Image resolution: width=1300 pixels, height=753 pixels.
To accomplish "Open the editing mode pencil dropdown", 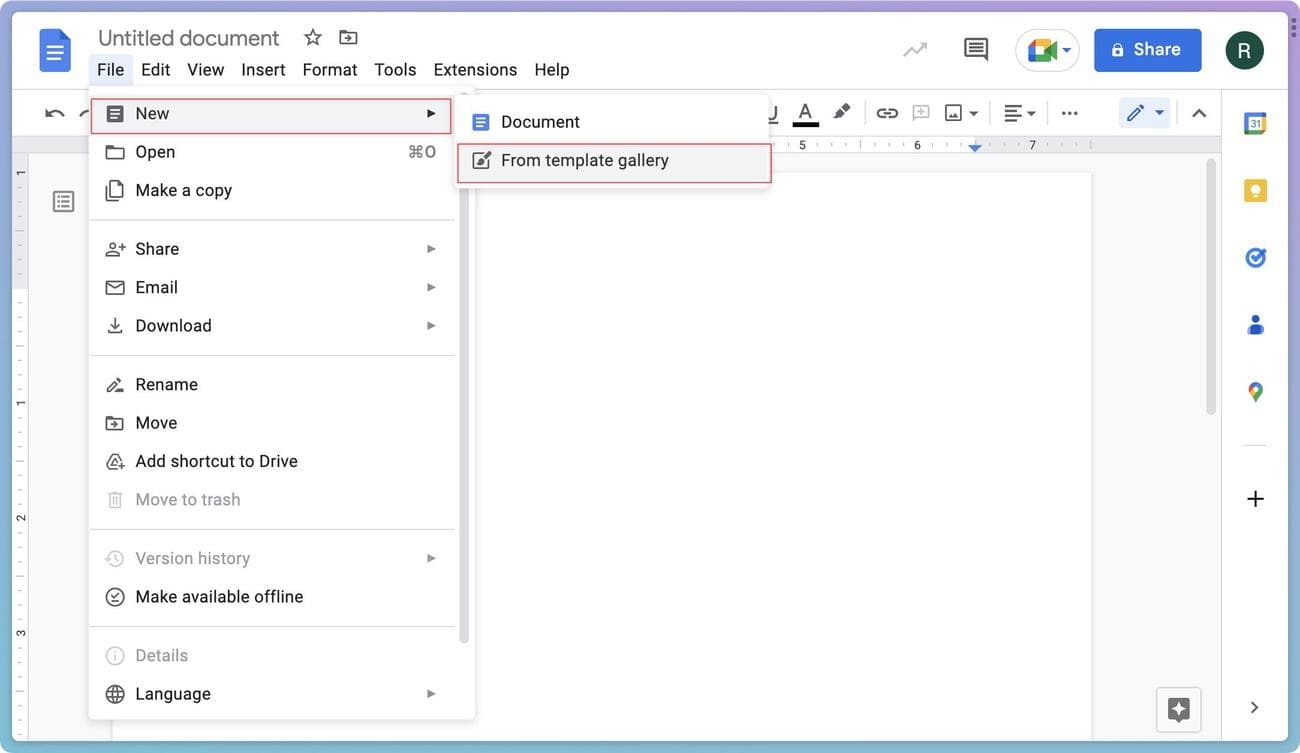I will pos(1145,113).
